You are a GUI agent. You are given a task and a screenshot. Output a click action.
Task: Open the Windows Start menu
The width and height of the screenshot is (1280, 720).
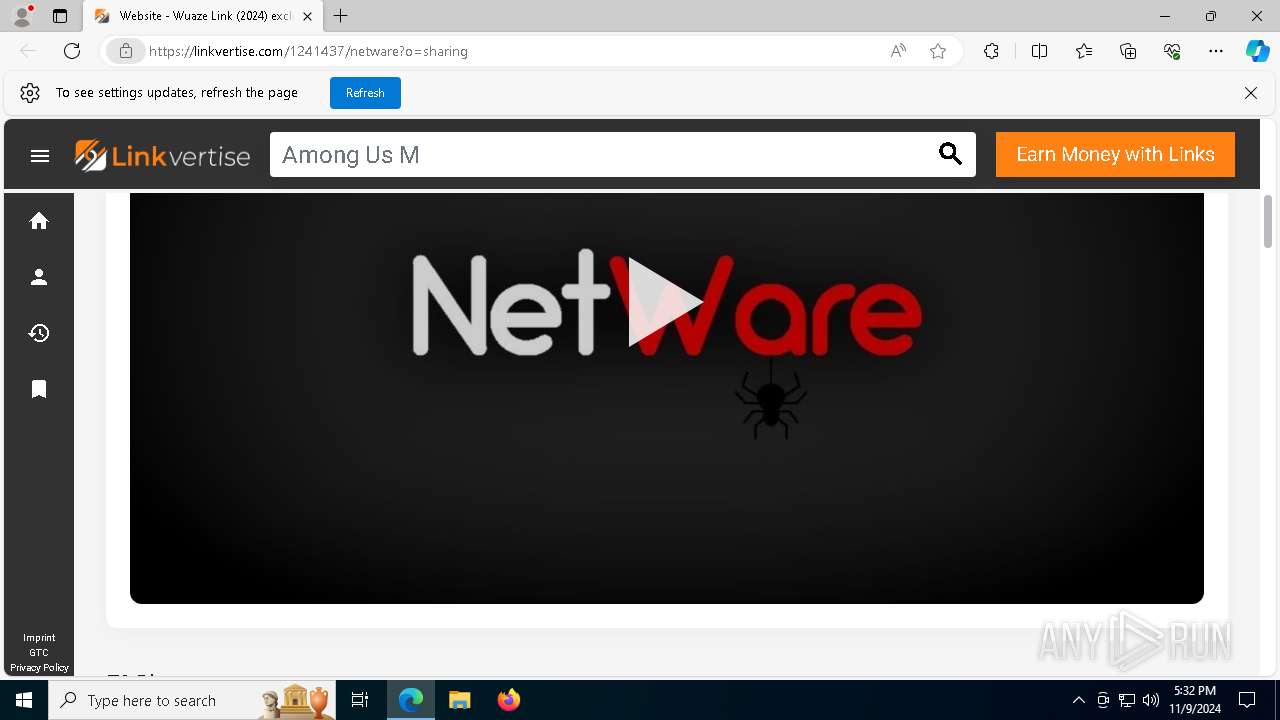point(24,700)
